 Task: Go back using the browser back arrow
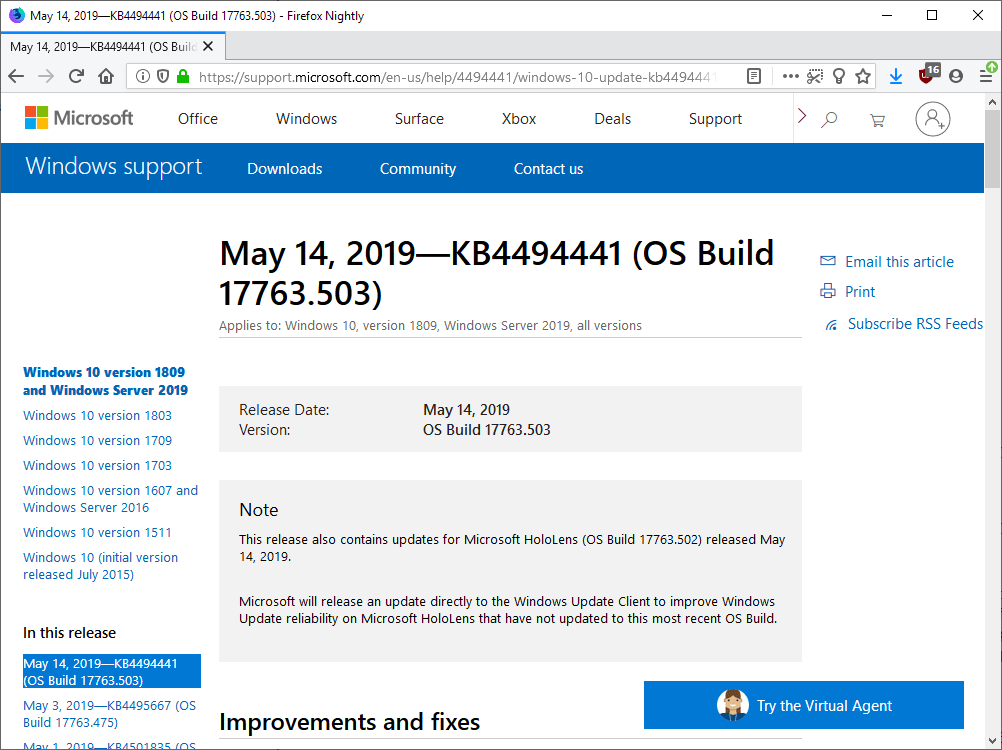[x=16, y=77]
